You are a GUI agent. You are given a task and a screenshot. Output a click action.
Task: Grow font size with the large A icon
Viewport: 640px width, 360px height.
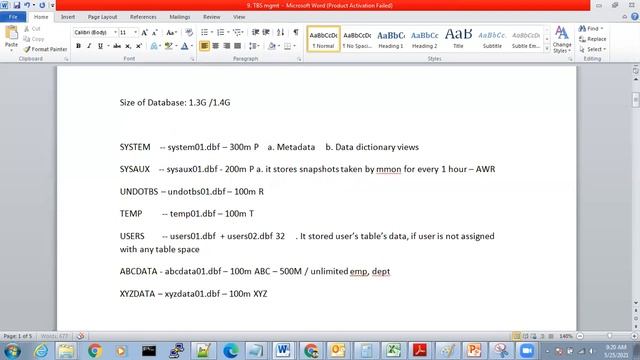[x=144, y=32]
